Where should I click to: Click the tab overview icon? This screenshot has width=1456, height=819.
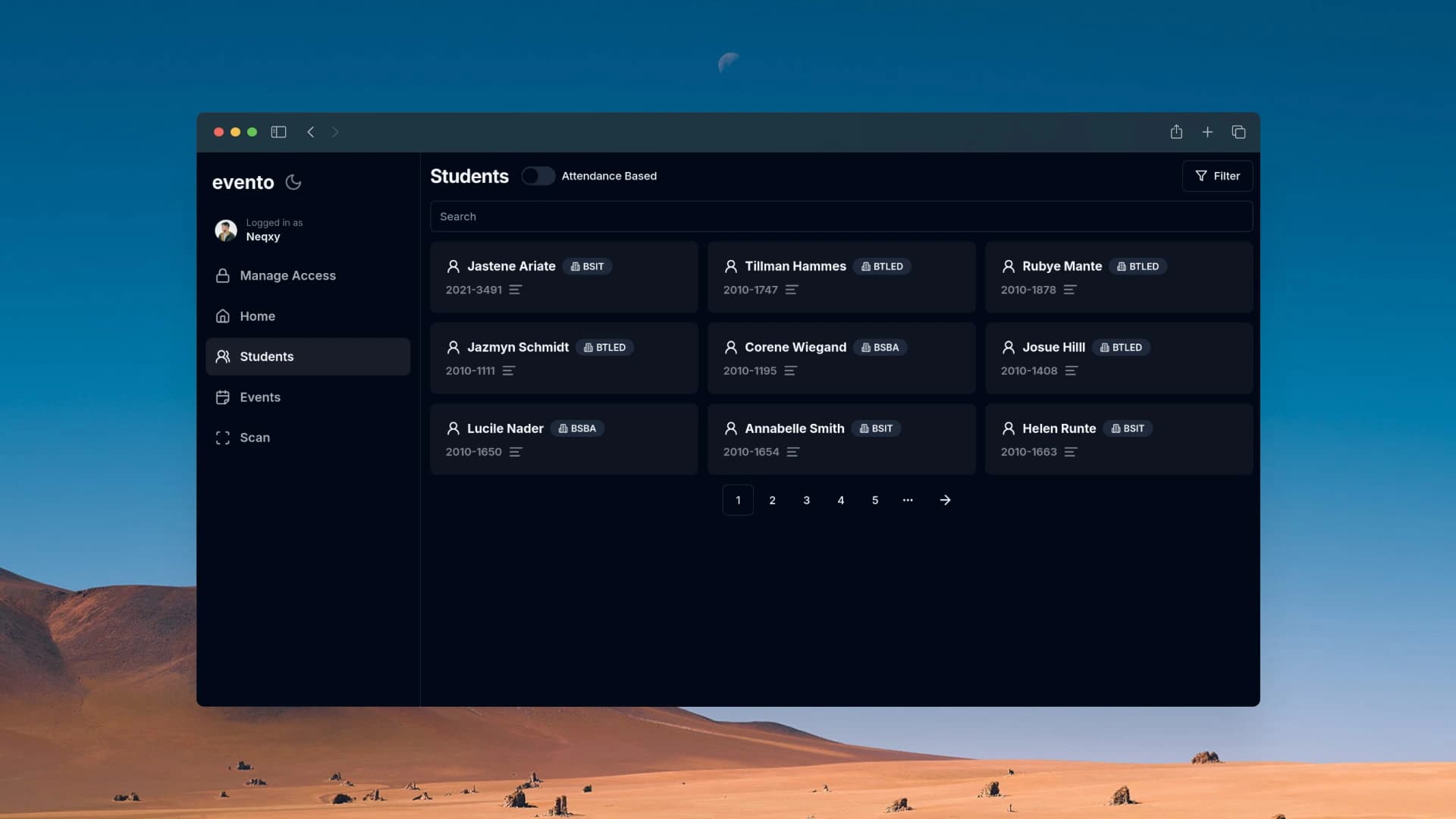[1238, 132]
